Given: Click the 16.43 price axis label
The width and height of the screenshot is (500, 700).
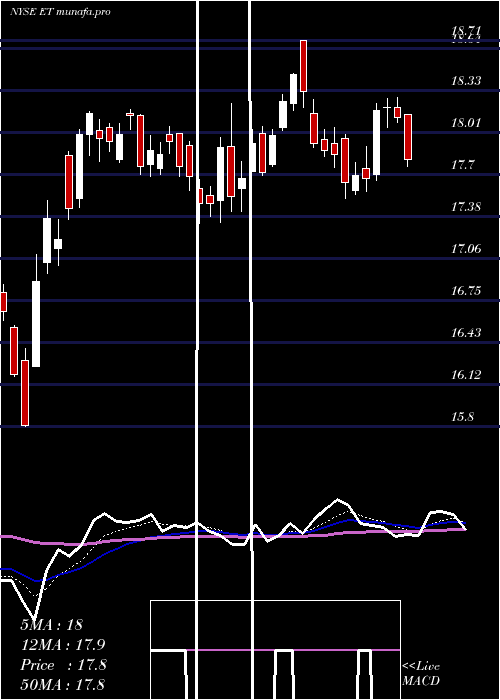Looking at the screenshot, I should [x=466, y=333].
